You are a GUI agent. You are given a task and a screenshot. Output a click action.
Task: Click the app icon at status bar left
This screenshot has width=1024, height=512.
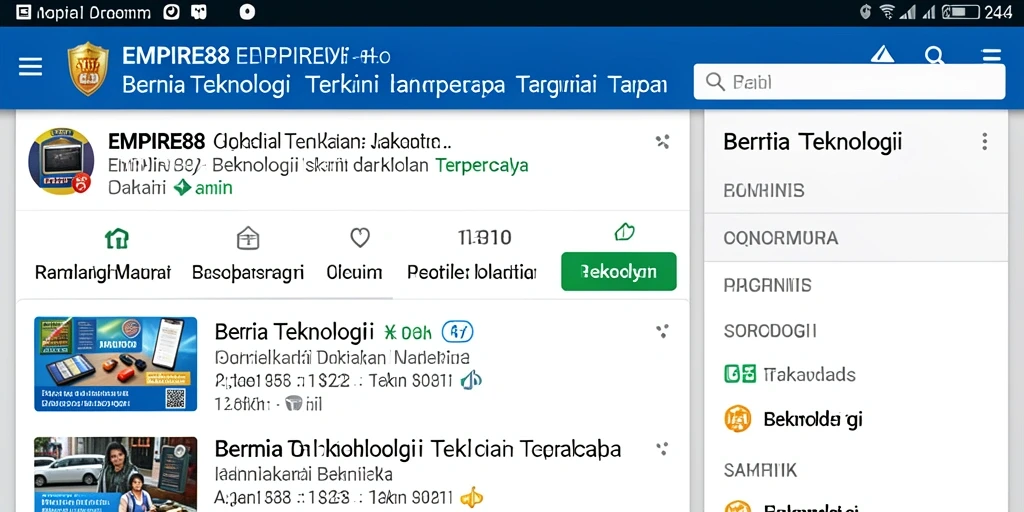click(x=24, y=12)
